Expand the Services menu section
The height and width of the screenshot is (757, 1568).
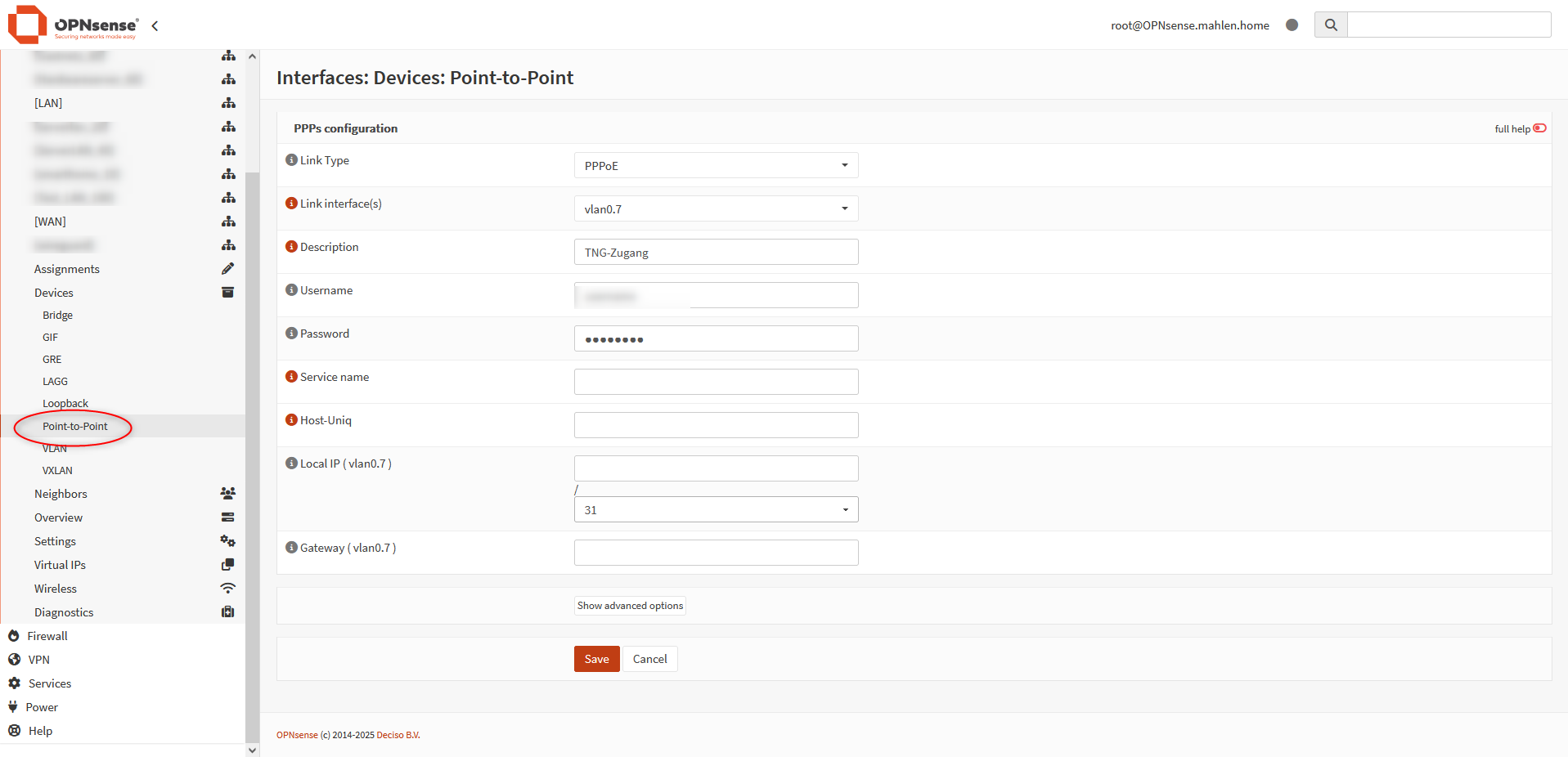click(x=50, y=683)
